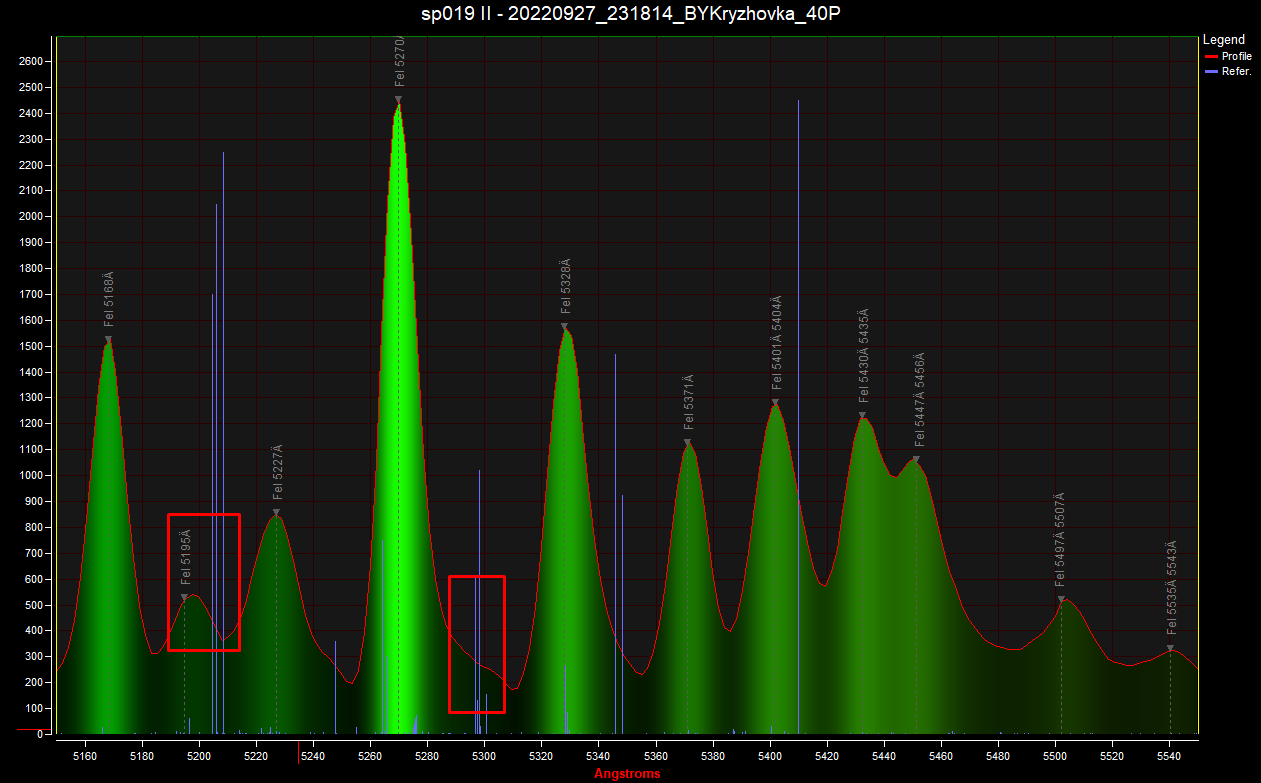Click the 2600 y-axis tick label
1261x783 pixels.
31,62
